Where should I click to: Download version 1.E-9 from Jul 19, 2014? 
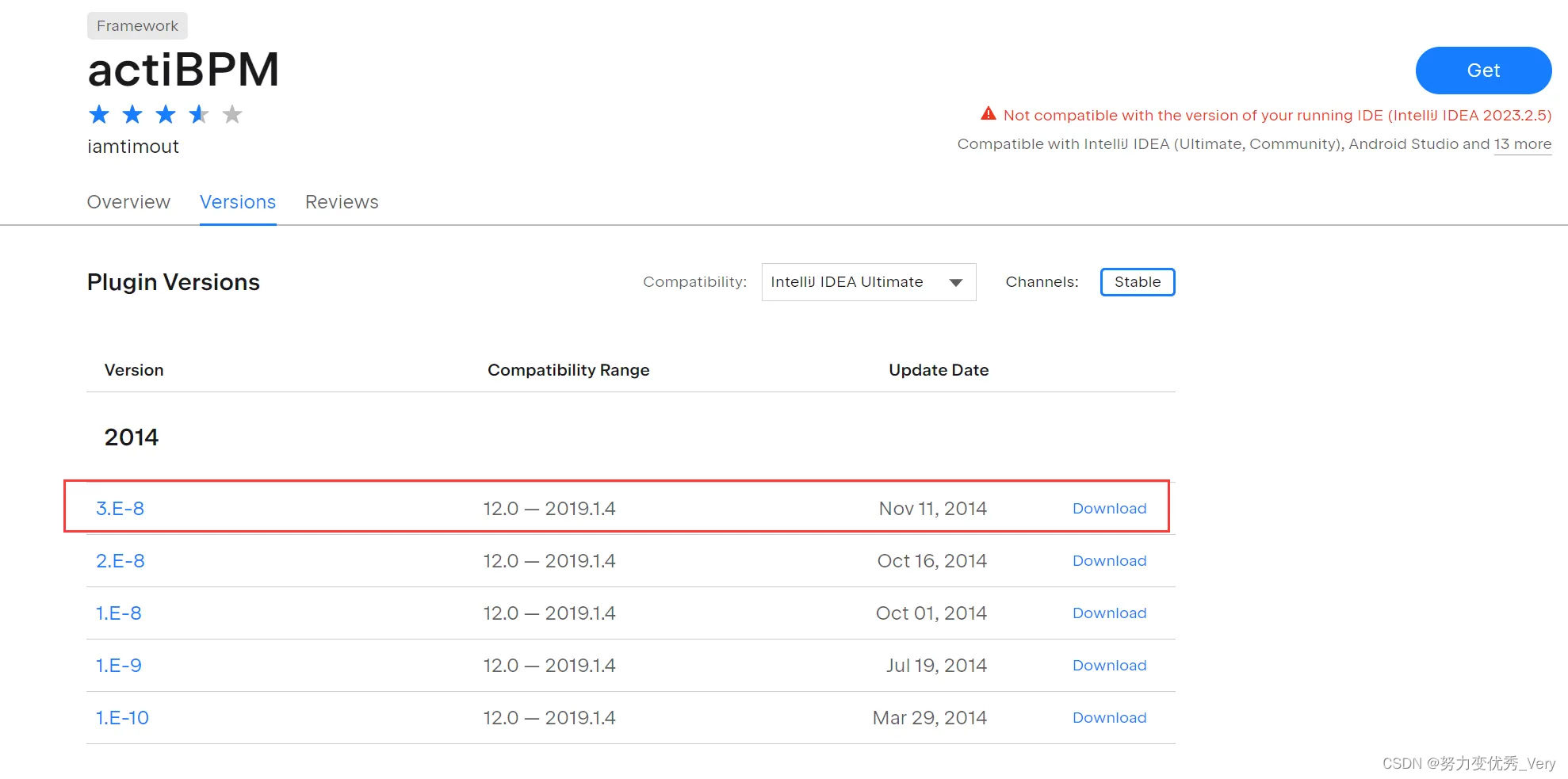click(x=1109, y=666)
